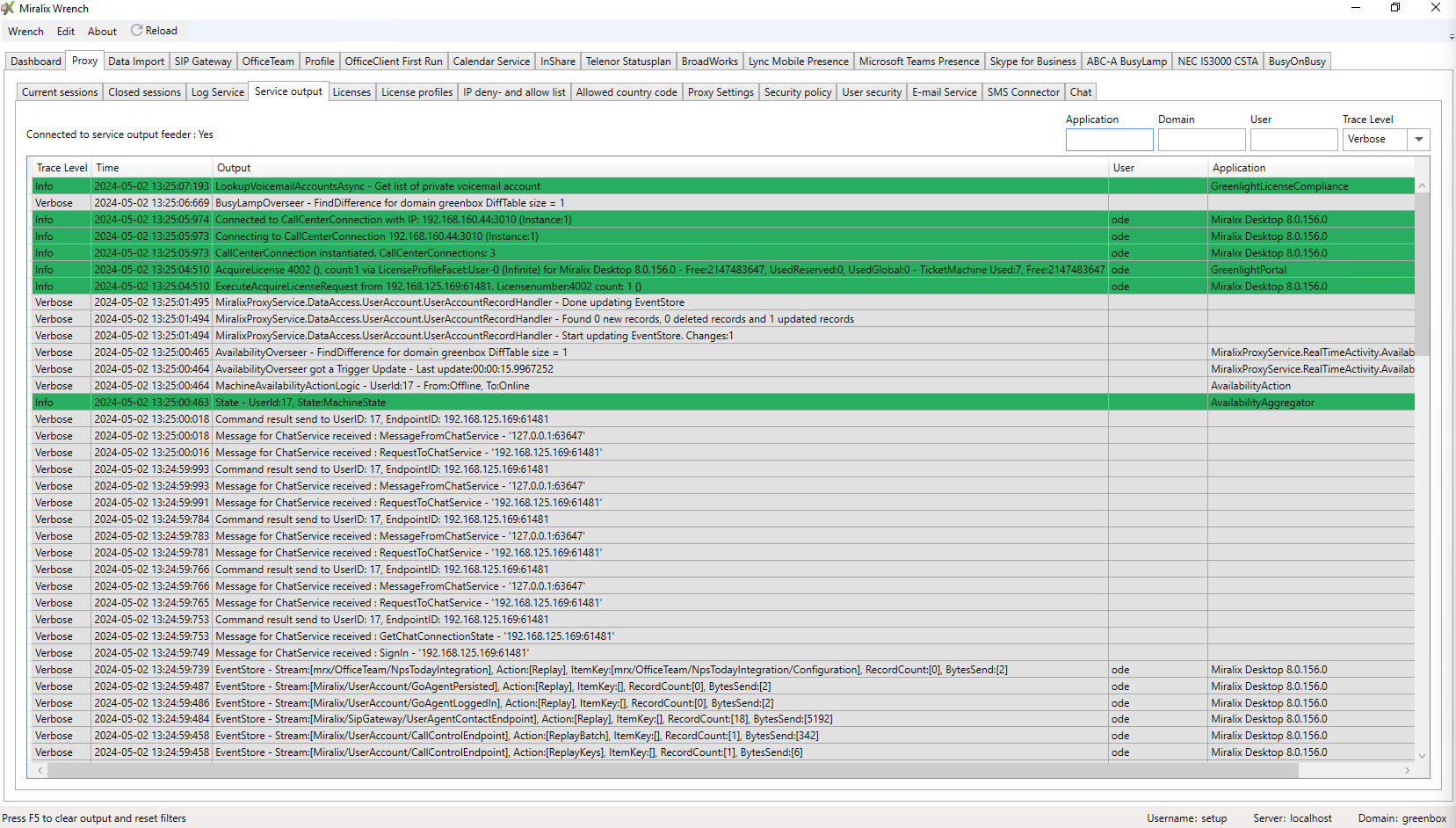Select the NpsTodayIntegration EventStore row
Screen dimensions: 1456x828
point(723,670)
